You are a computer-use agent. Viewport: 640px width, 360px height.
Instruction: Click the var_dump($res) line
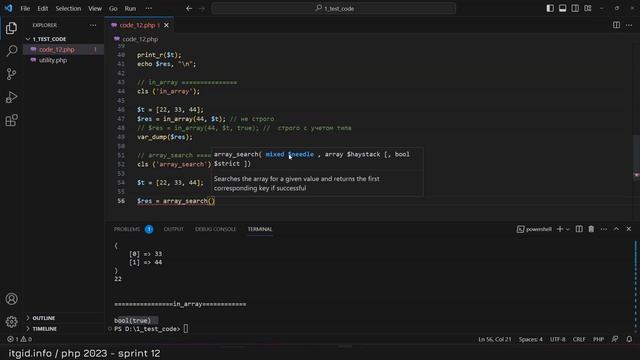click(164, 137)
